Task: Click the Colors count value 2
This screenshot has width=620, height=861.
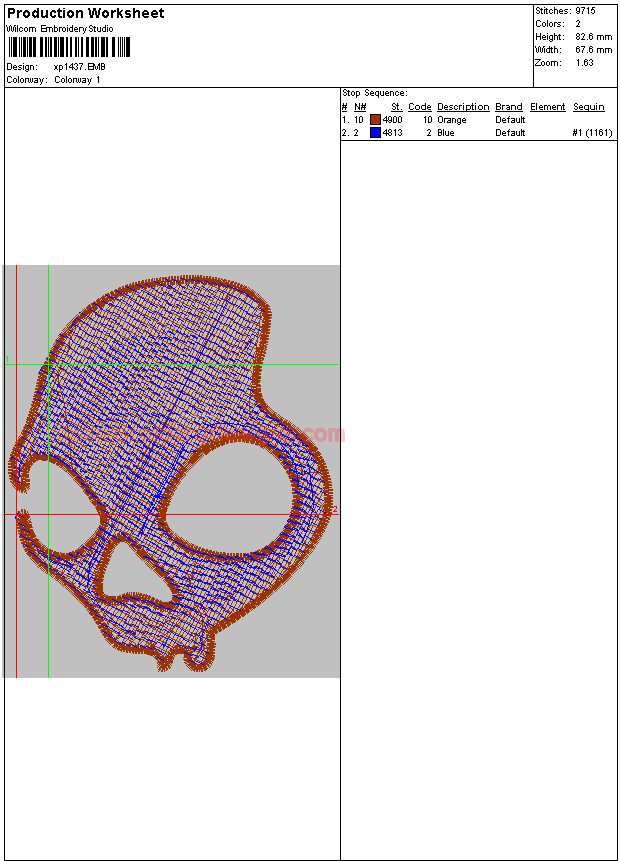Action: click(x=578, y=24)
